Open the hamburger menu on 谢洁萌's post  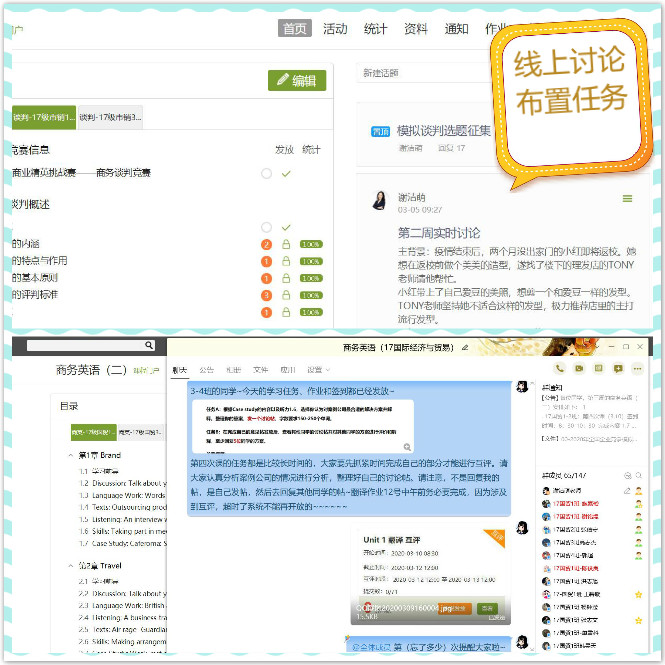(x=627, y=199)
